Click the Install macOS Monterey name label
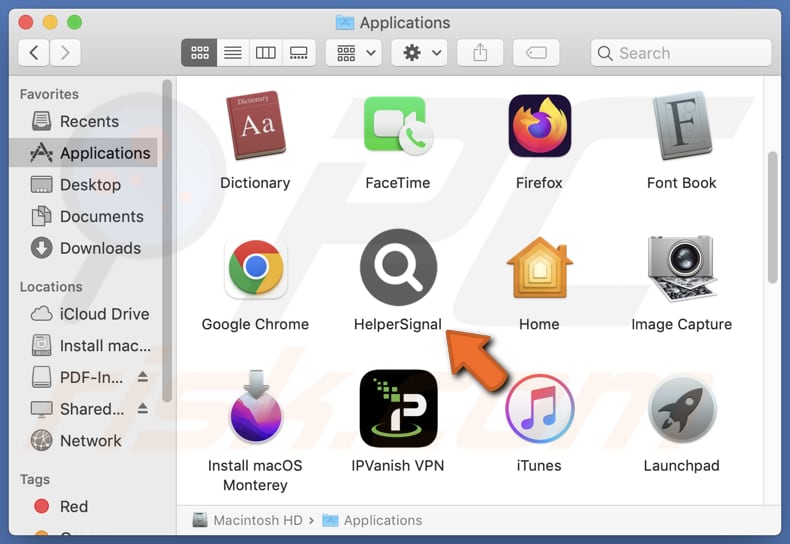This screenshot has width=790, height=544. (255, 475)
